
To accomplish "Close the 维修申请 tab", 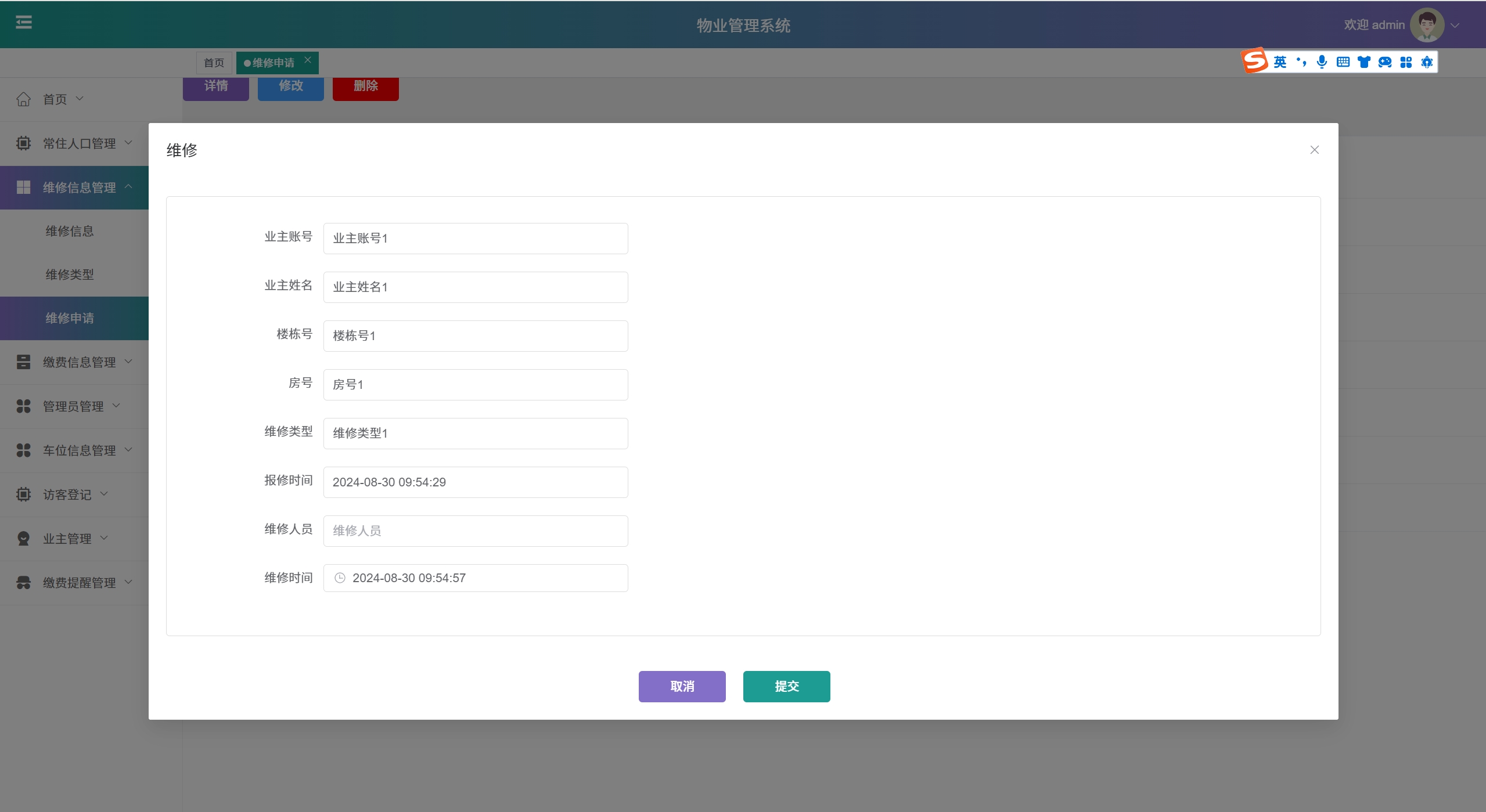I will [x=308, y=60].
